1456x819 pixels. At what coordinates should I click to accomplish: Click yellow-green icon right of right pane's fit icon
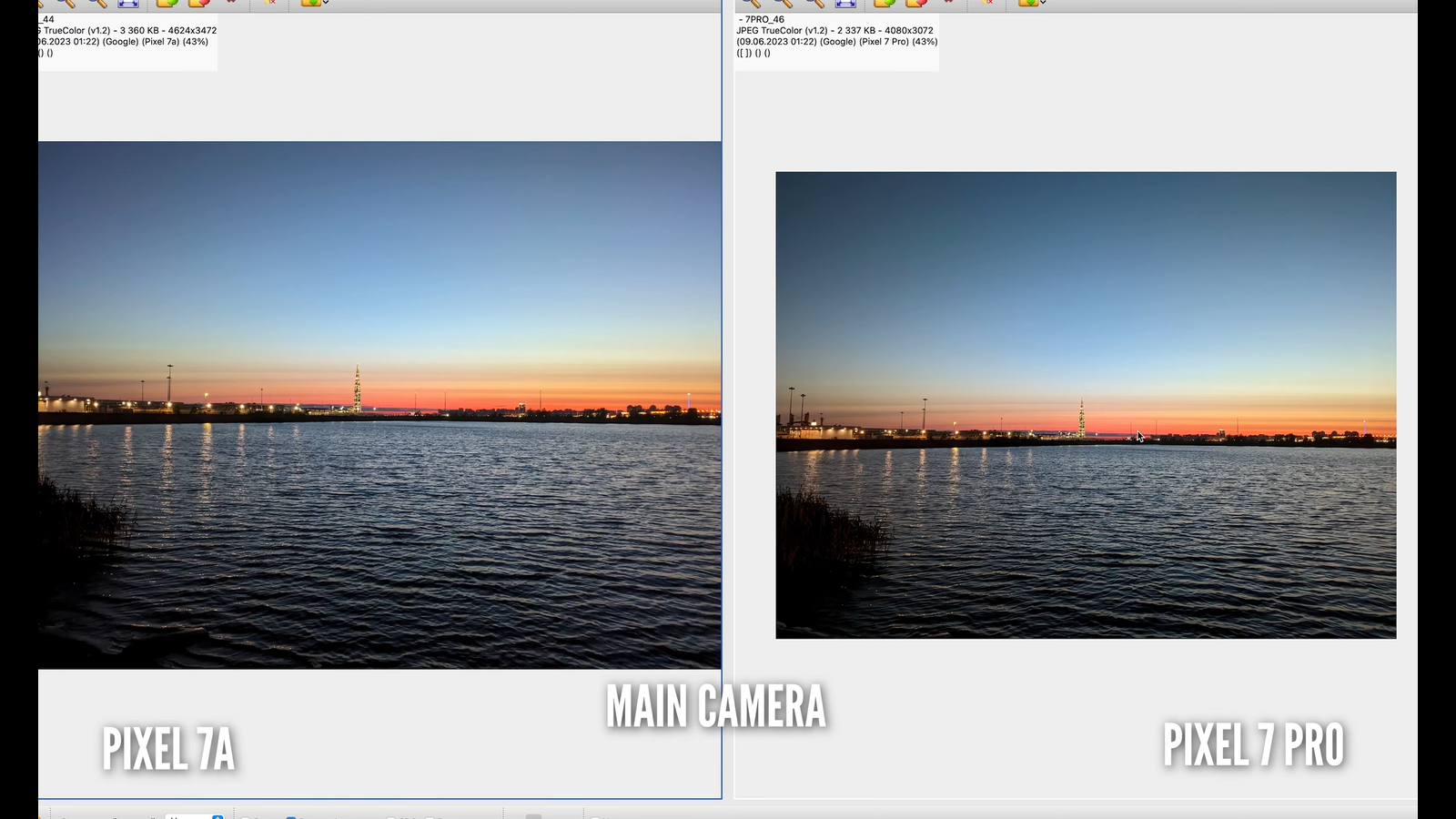(x=884, y=3)
